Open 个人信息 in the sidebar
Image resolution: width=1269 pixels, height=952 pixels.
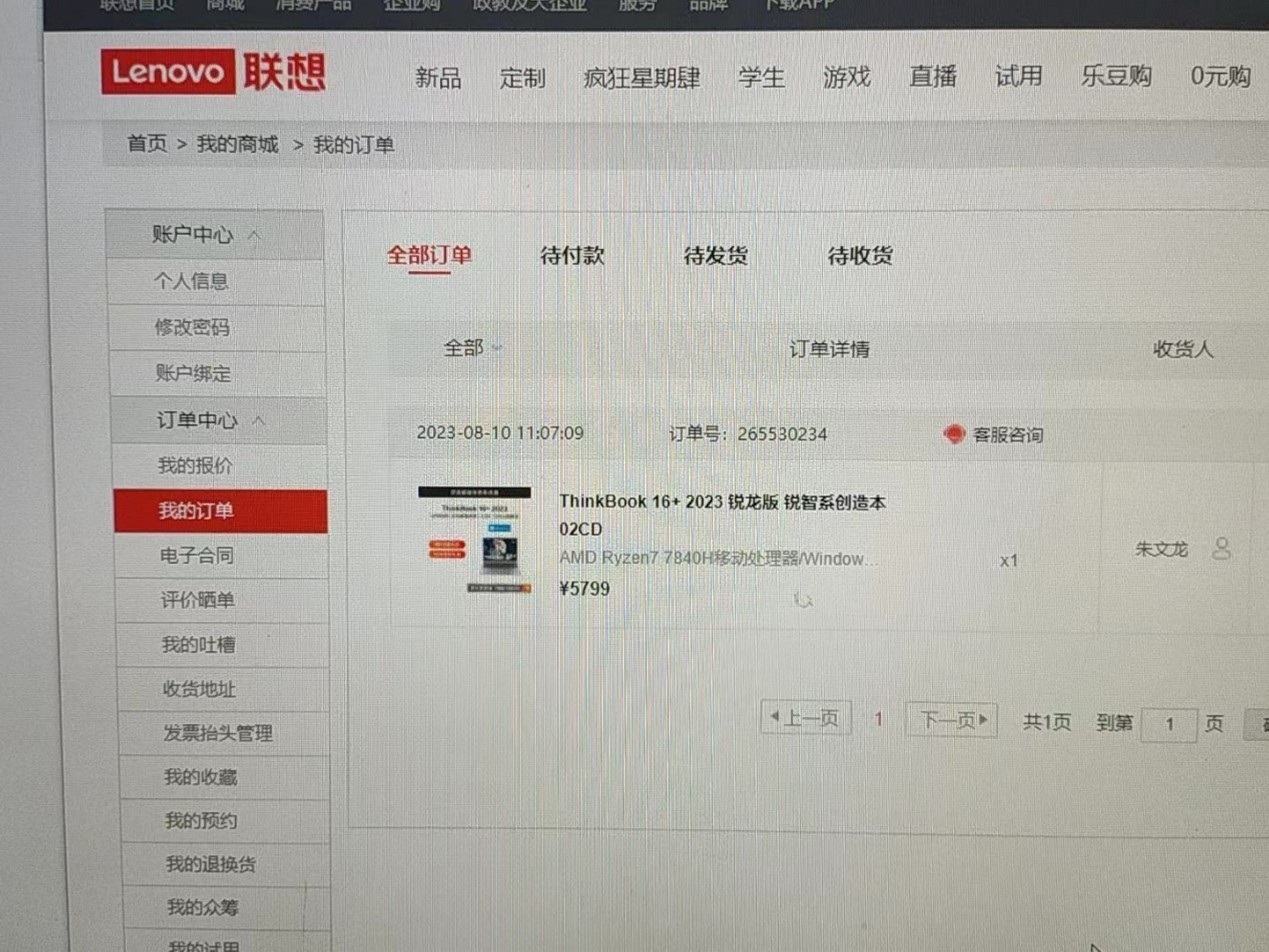pyautogui.click(x=191, y=281)
